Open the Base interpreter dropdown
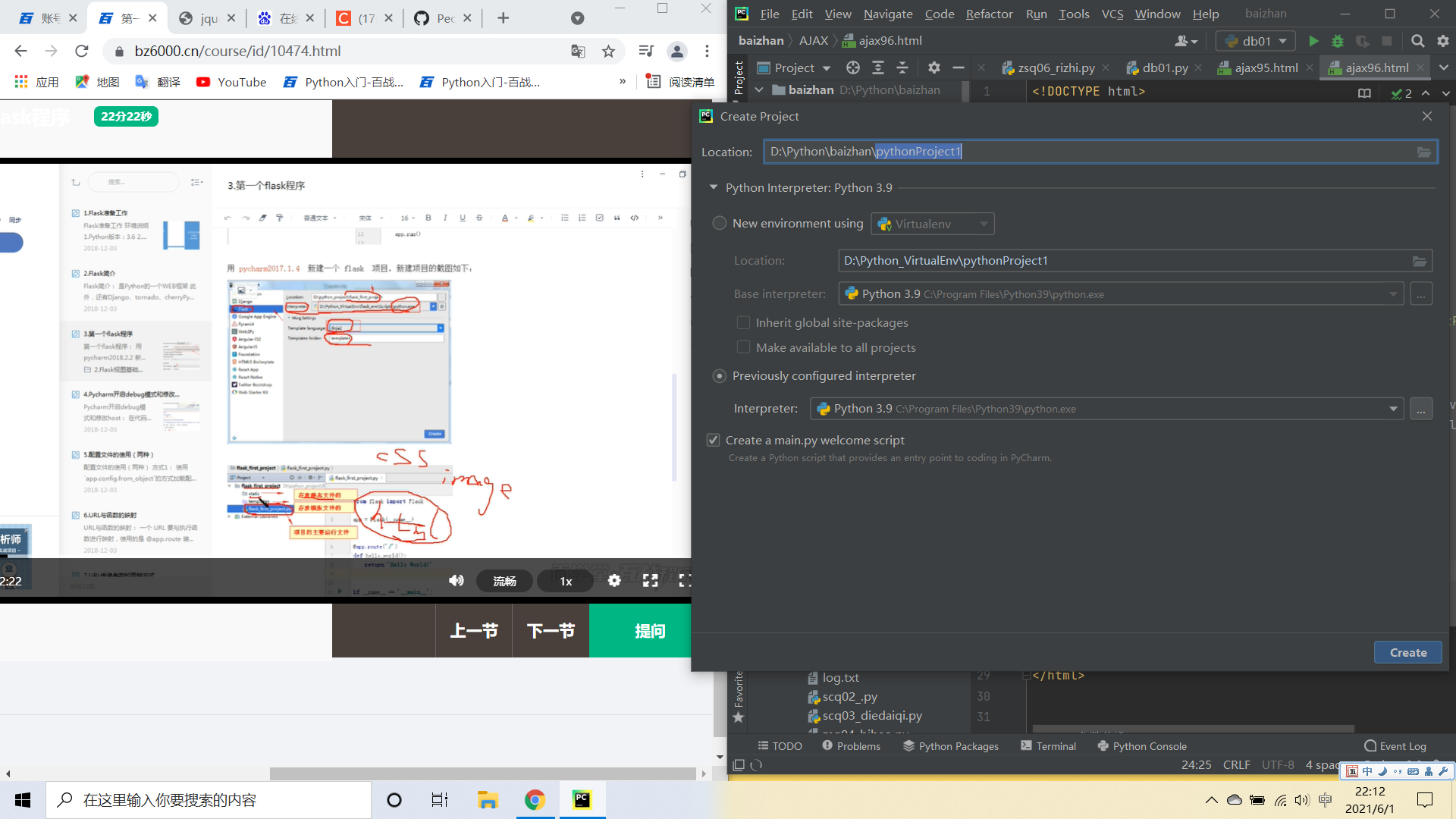The height and width of the screenshot is (819, 1456). (1121, 294)
